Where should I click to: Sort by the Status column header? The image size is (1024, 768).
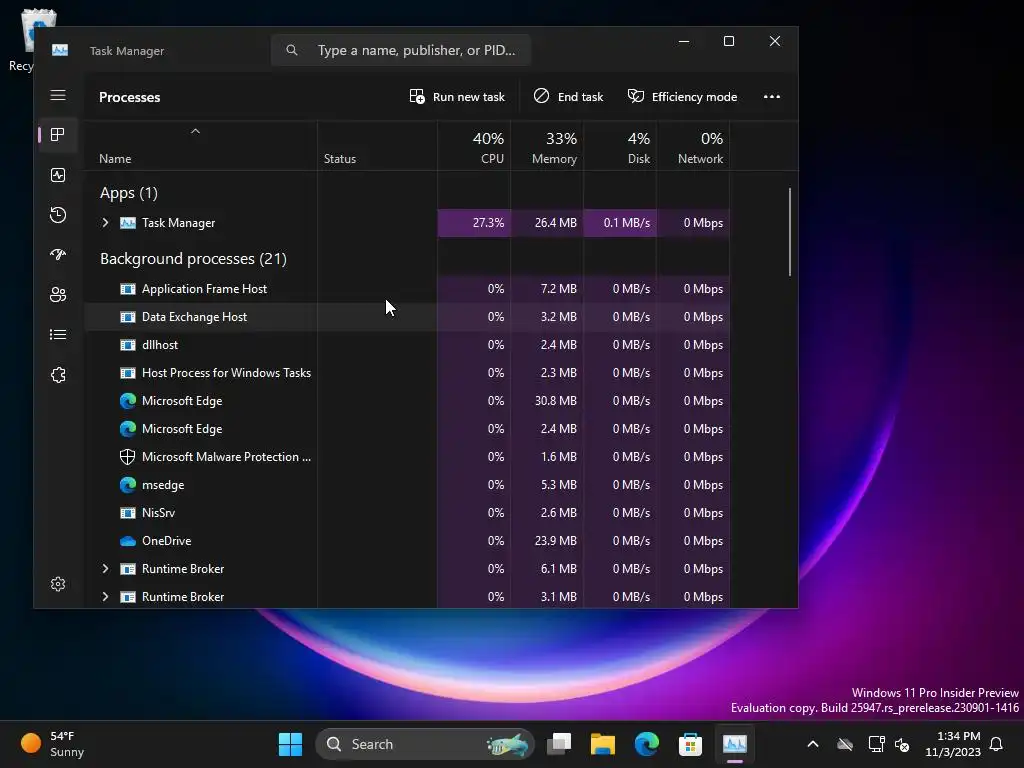(377, 147)
